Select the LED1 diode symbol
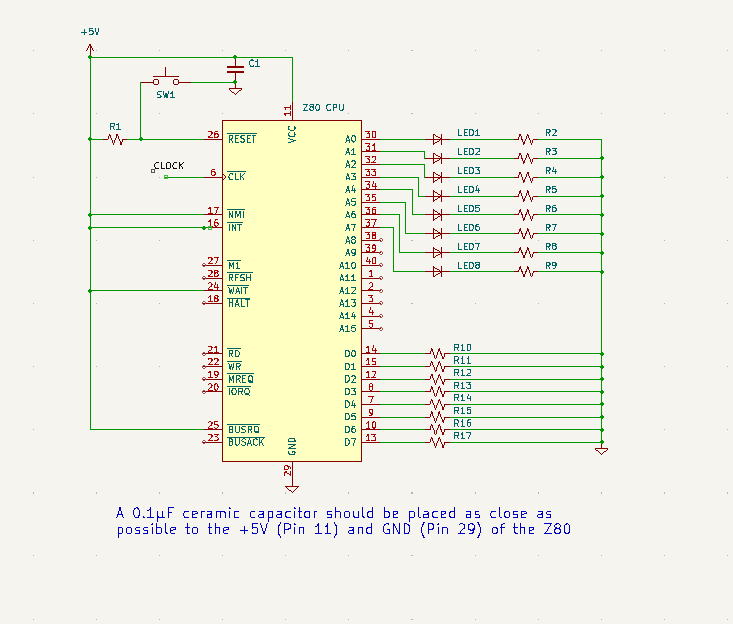Viewport: 733px width, 624px height. tap(438, 139)
